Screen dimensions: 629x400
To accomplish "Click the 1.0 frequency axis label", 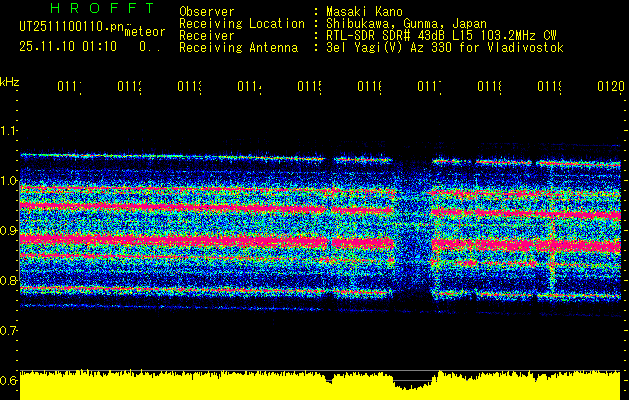I will 8,181.
